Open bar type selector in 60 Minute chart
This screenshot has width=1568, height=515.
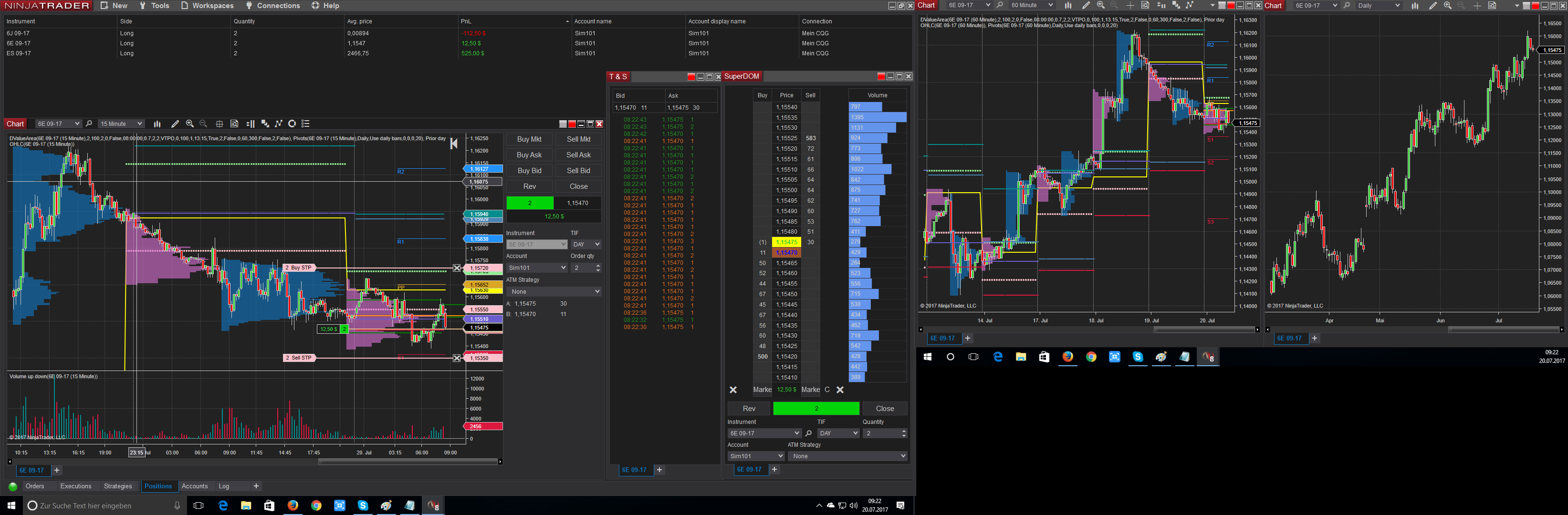[x=1067, y=5]
